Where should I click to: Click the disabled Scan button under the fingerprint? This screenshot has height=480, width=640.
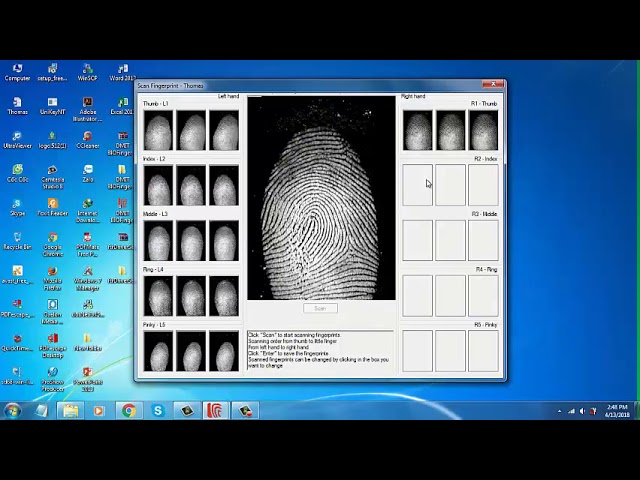[320, 308]
